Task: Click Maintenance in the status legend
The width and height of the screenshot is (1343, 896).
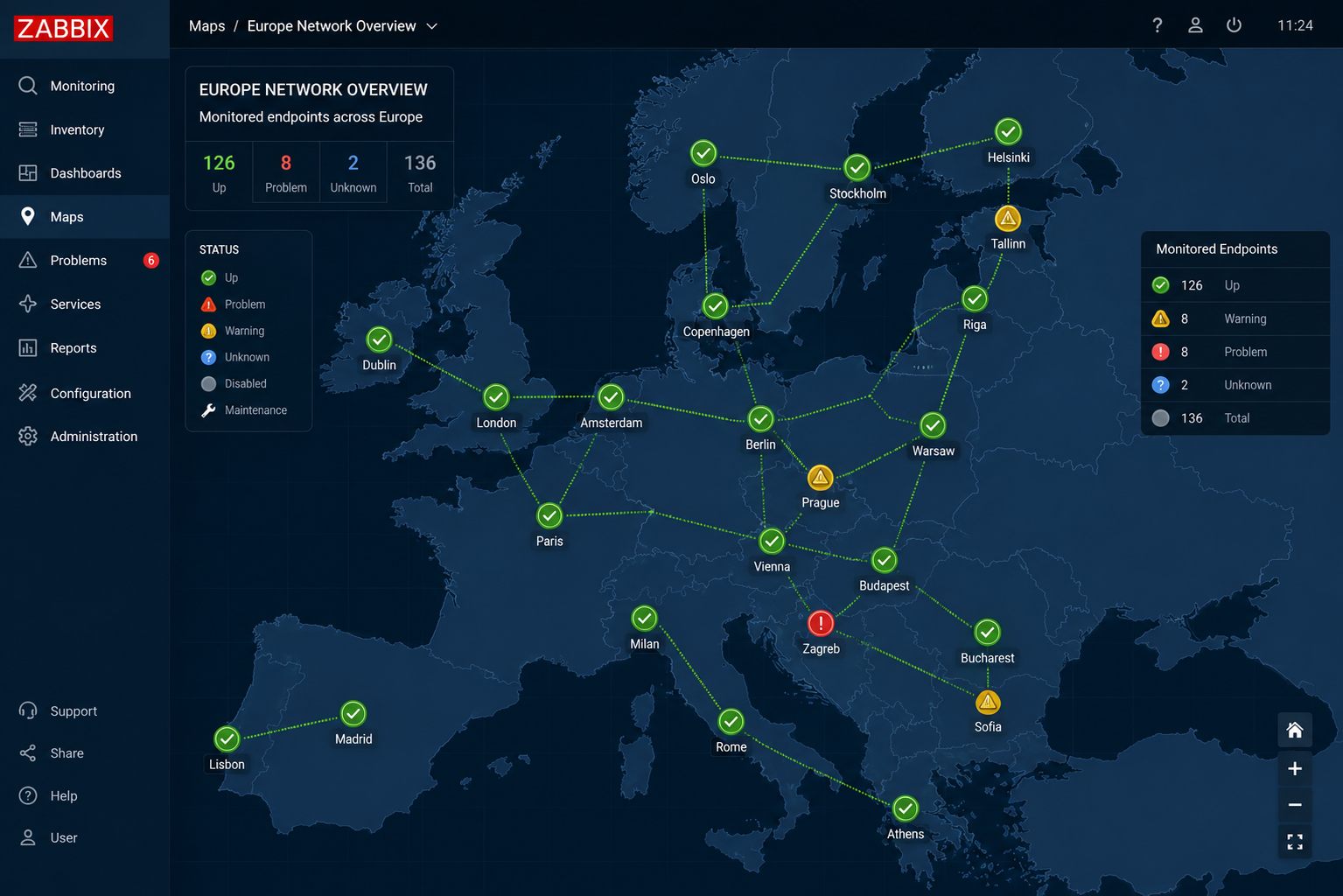Action: point(244,410)
